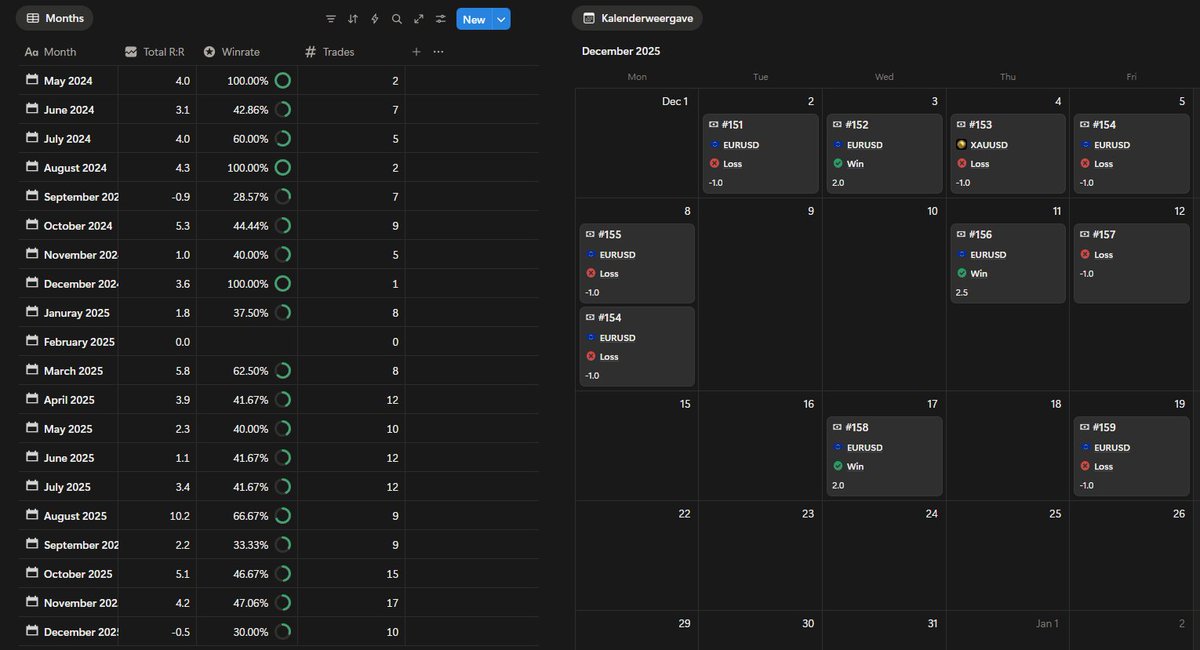Open the July 2025 page
The image size is (1200, 650).
(x=67, y=487)
